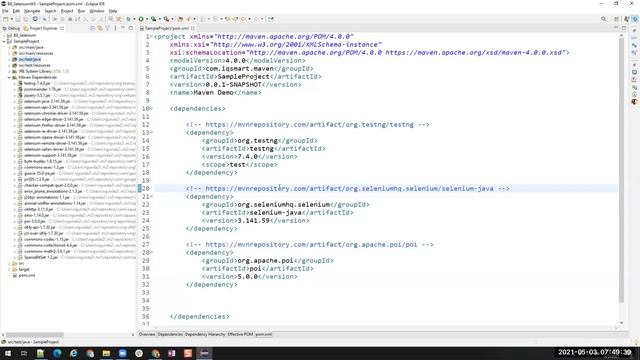This screenshot has height=360, width=640.
Task: Click the editor vertical scrollbar
Action: [621, 171]
